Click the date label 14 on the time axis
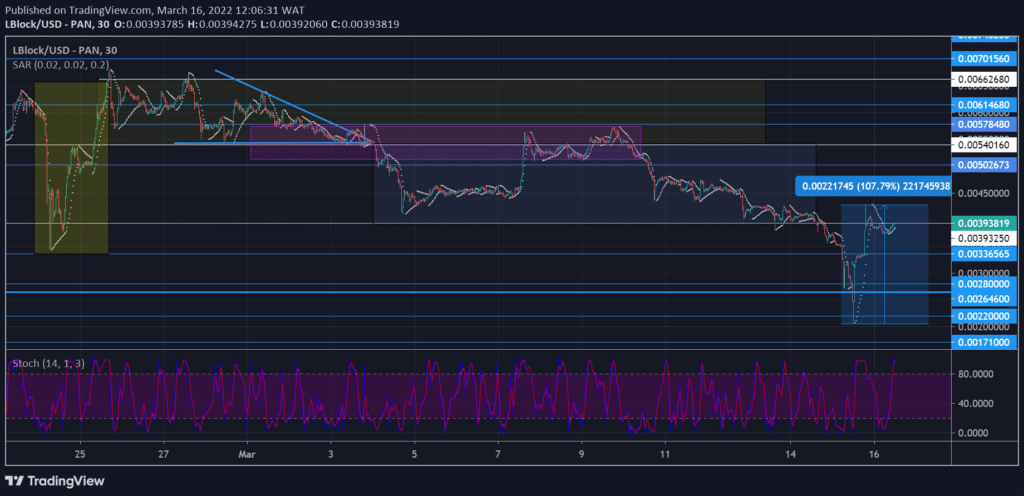The image size is (1024, 496). 790,454
